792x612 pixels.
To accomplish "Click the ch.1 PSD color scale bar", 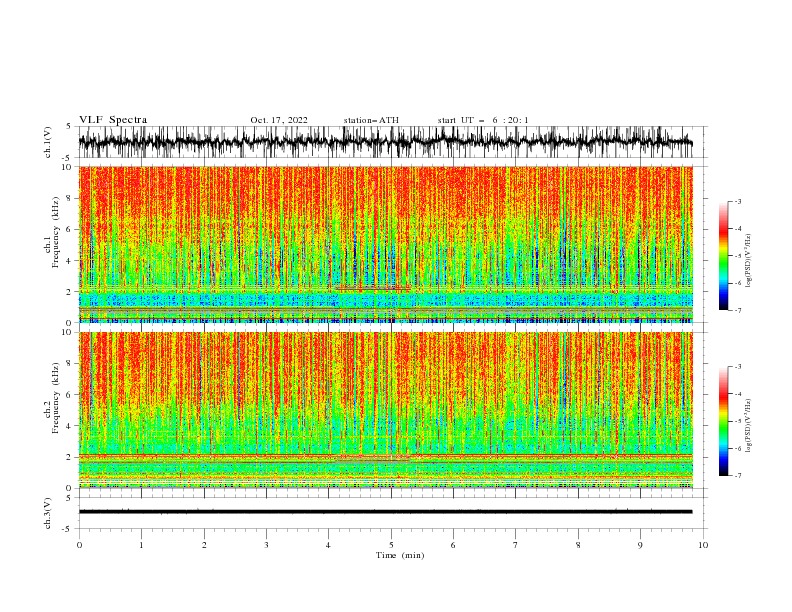I will coord(724,256).
